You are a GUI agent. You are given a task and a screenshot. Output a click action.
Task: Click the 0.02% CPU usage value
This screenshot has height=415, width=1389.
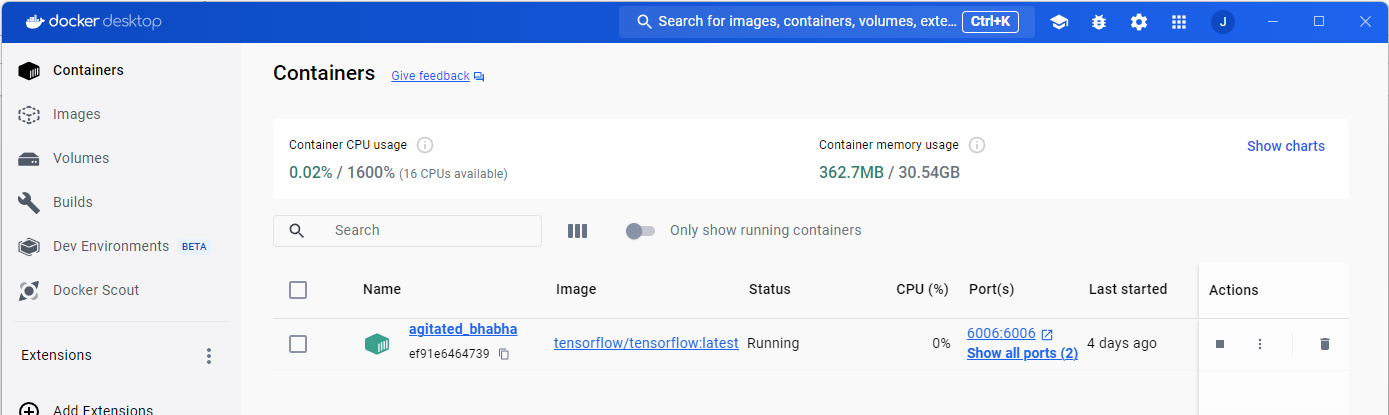(x=311, y=173)
